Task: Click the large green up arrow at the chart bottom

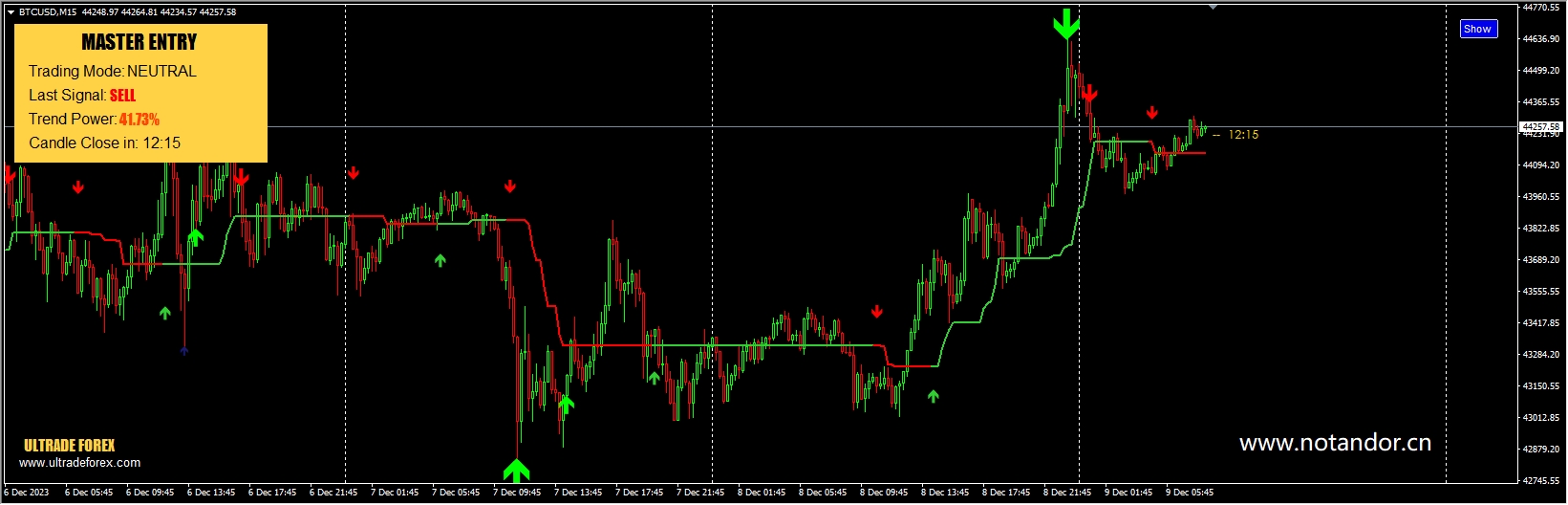Action: (516, 470)
